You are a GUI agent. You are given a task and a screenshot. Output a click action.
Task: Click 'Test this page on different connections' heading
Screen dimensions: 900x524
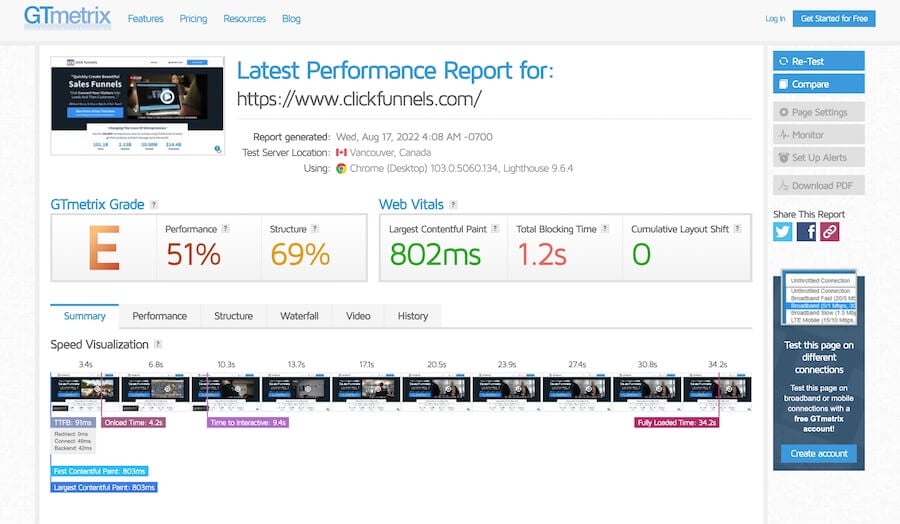(x=819, y=357)
